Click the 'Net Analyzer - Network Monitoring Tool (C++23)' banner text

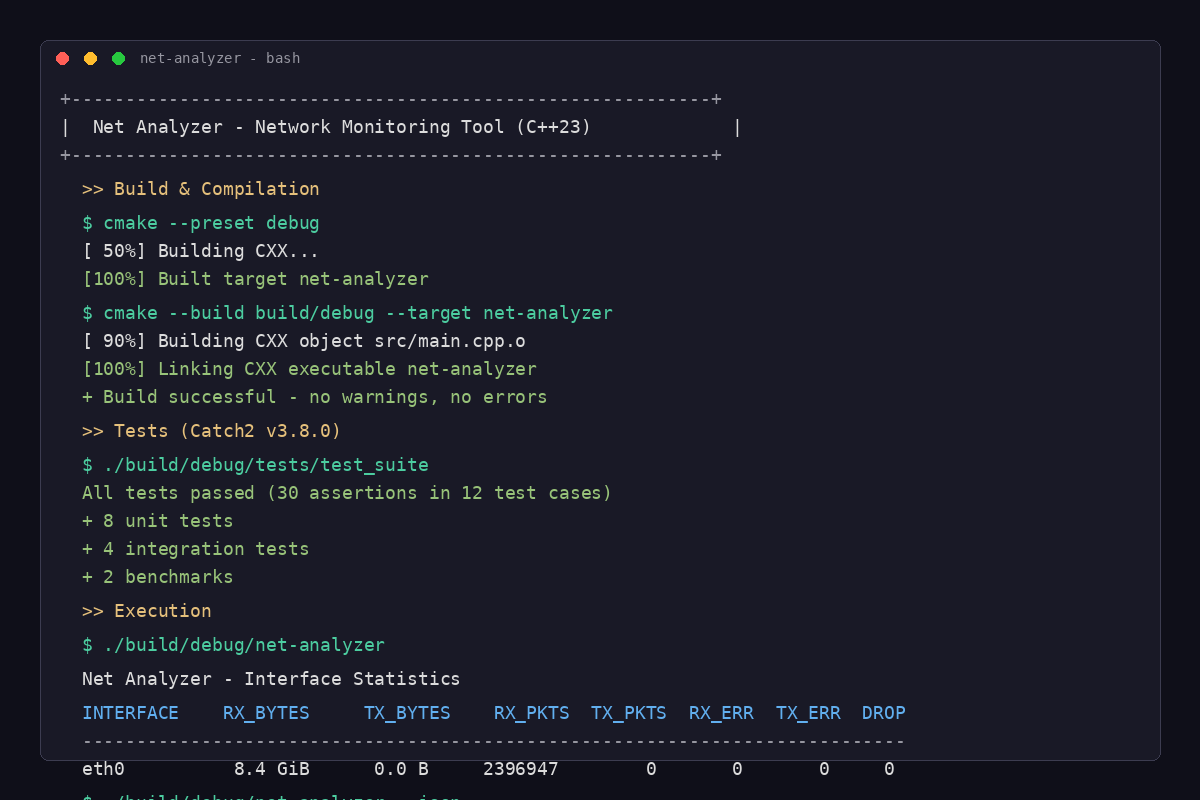point(342,127)
